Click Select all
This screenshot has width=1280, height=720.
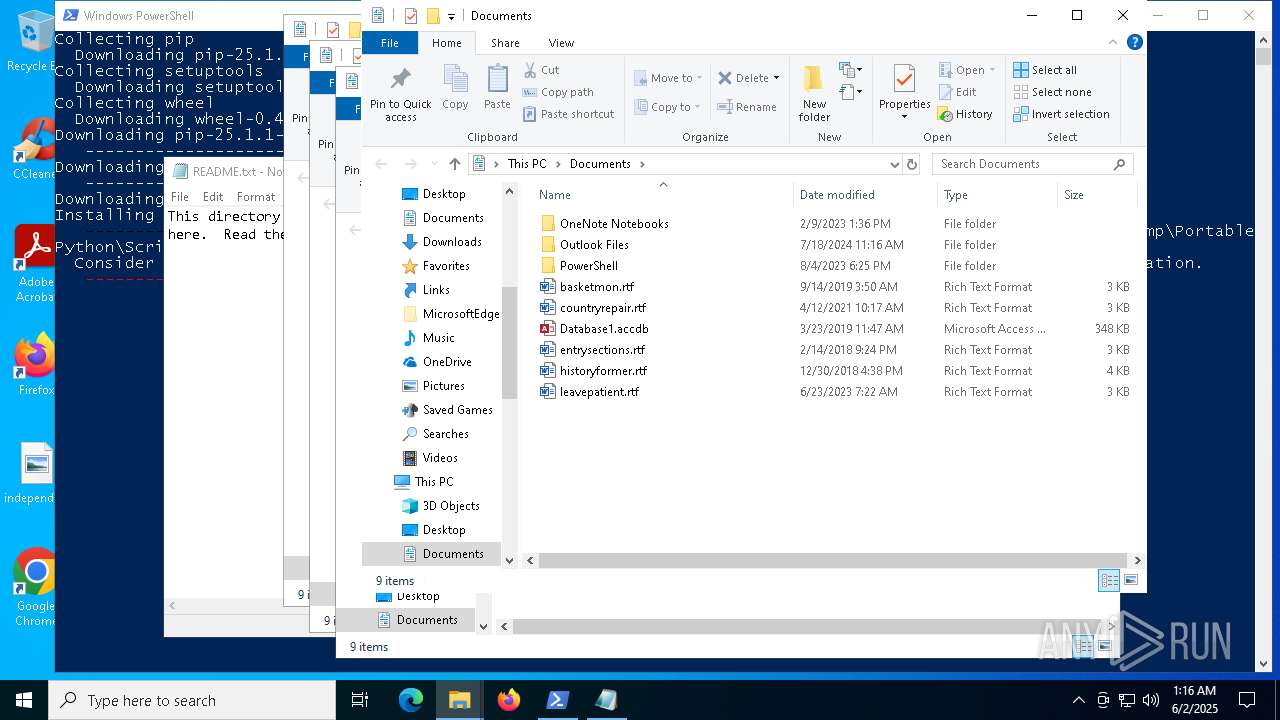pos(1045,70)
